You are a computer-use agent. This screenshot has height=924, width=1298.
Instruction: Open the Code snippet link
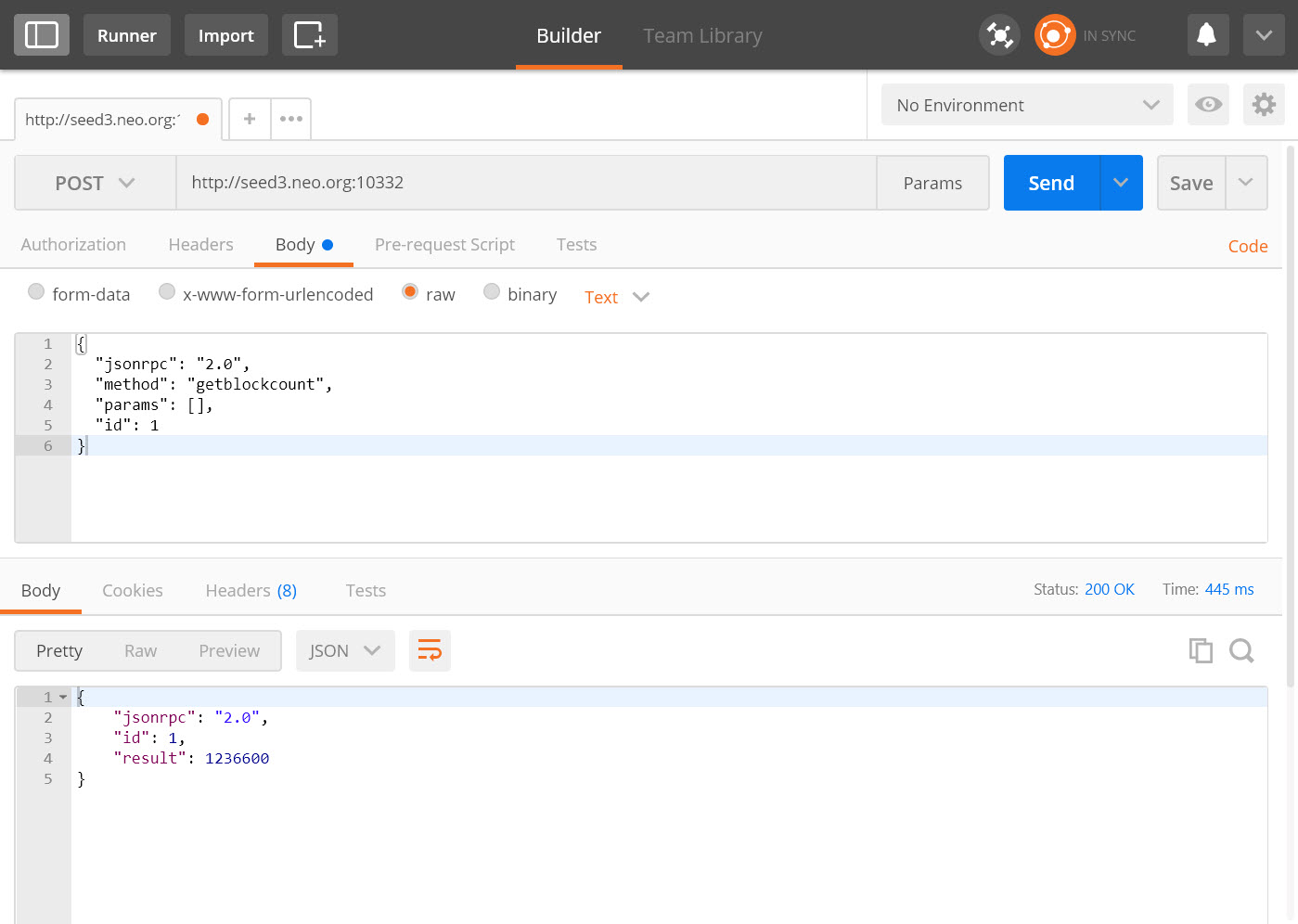click(1248, 246)
